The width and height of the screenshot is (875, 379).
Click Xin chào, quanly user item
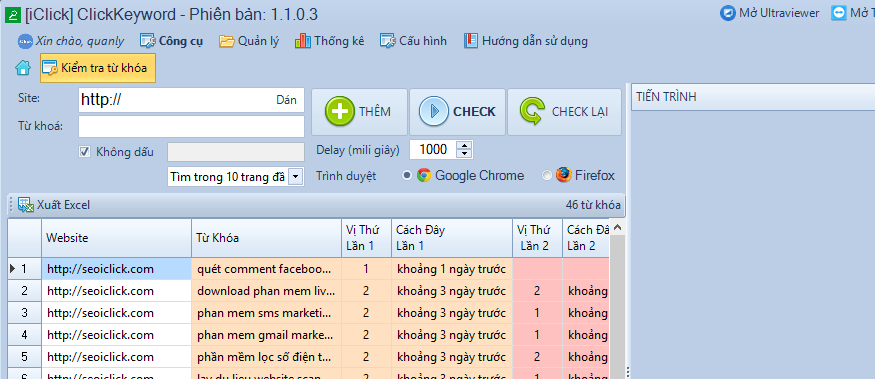pos(71,41)
